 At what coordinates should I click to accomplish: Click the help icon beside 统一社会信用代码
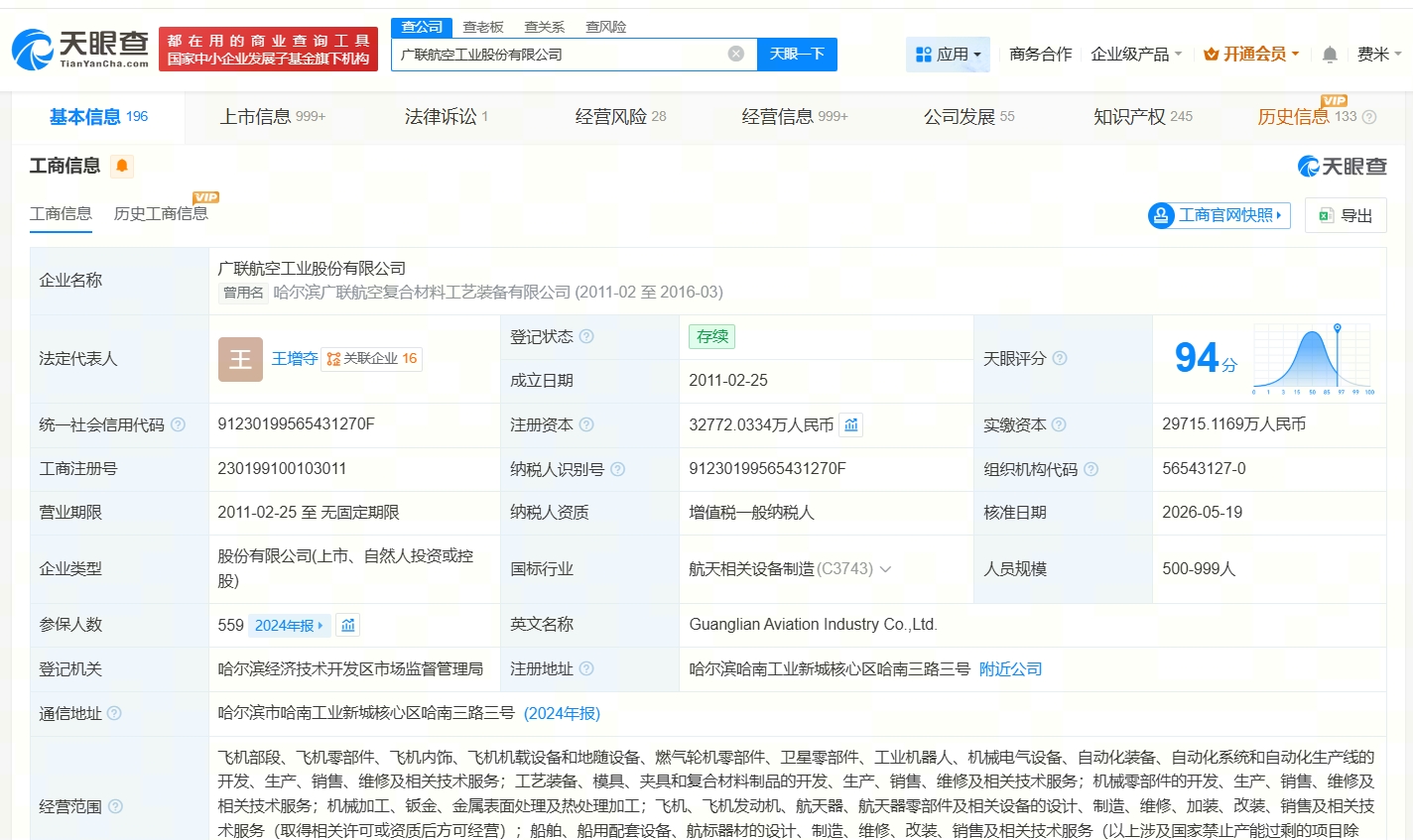click(x=178, y=424)
